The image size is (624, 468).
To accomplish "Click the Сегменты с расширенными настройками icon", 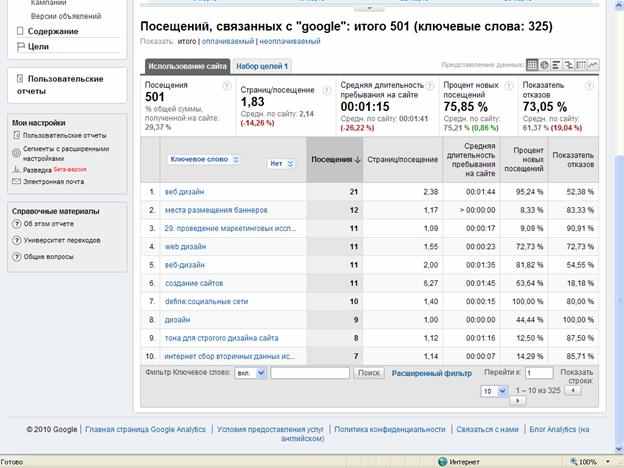I will point(16,153).
